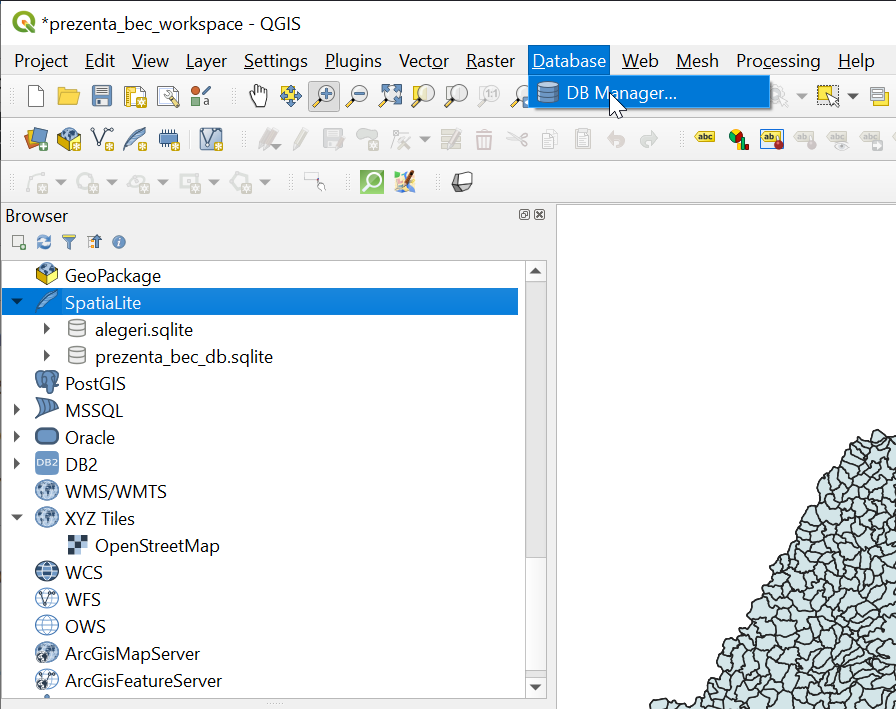Collapse all in Browser panel

pyautogui.click(x=94, y=242)
